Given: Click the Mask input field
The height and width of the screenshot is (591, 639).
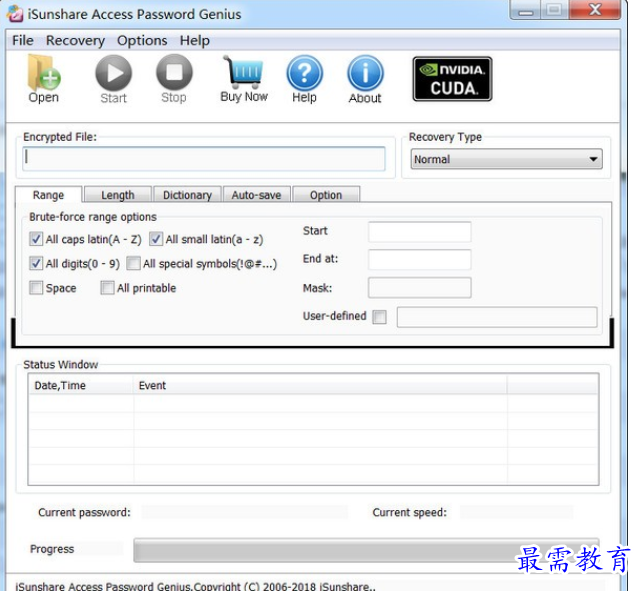Looking at the screenshot, I should 420,288.
